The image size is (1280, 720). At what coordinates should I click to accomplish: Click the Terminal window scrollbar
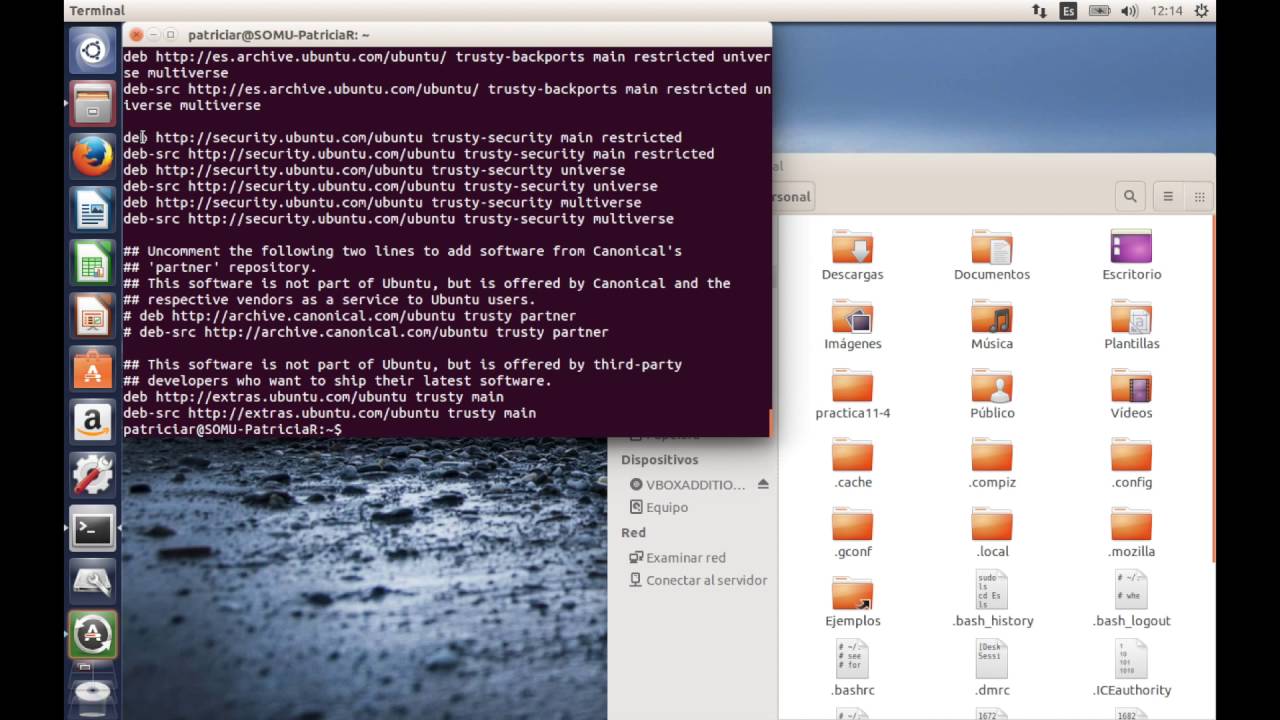(x=768, y=422)
